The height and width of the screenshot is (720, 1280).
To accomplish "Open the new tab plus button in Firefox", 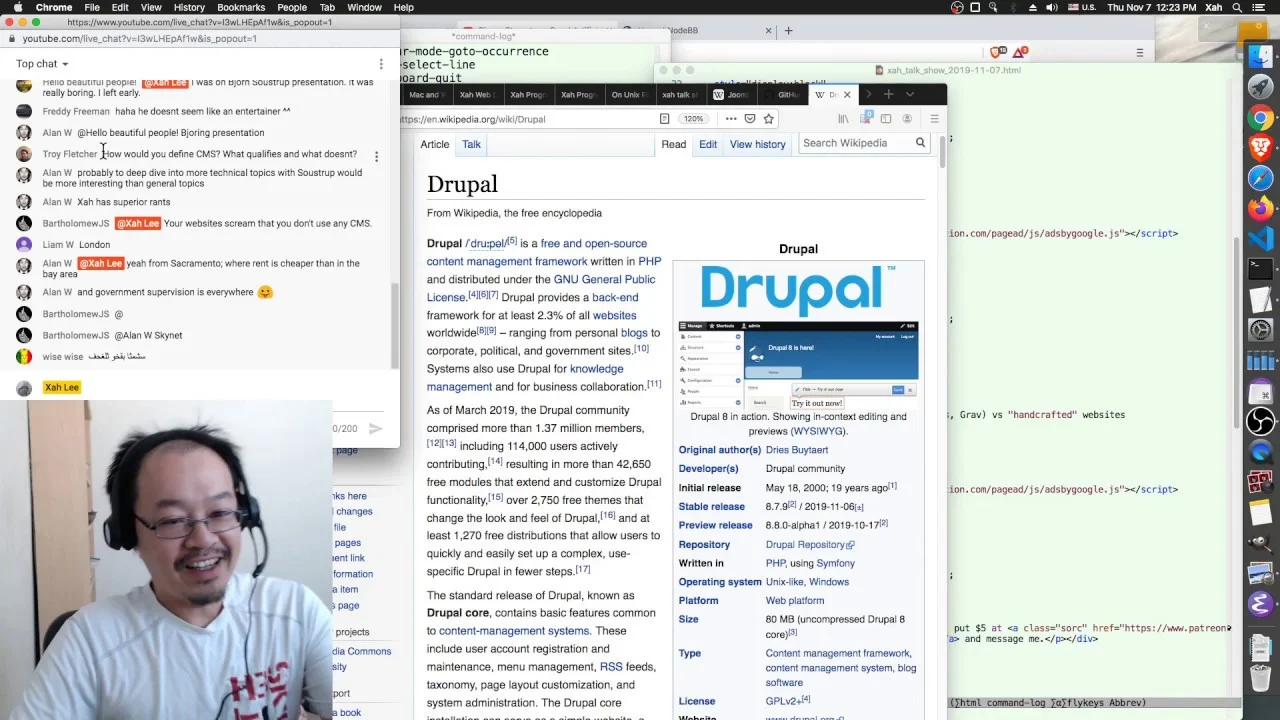I will 888,94.
